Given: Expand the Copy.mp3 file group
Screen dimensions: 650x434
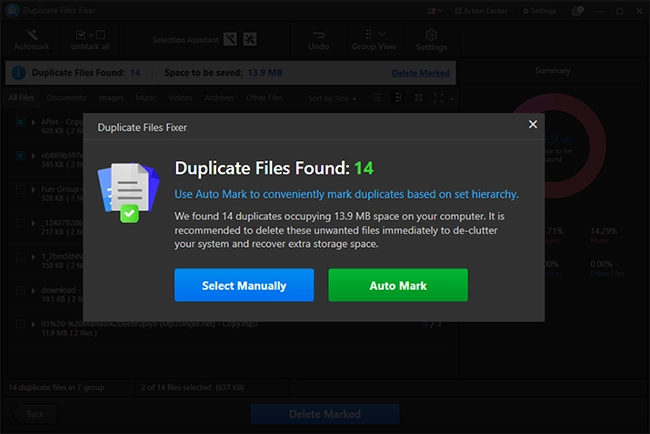Looking at the screenshot, I should [33, 324].
